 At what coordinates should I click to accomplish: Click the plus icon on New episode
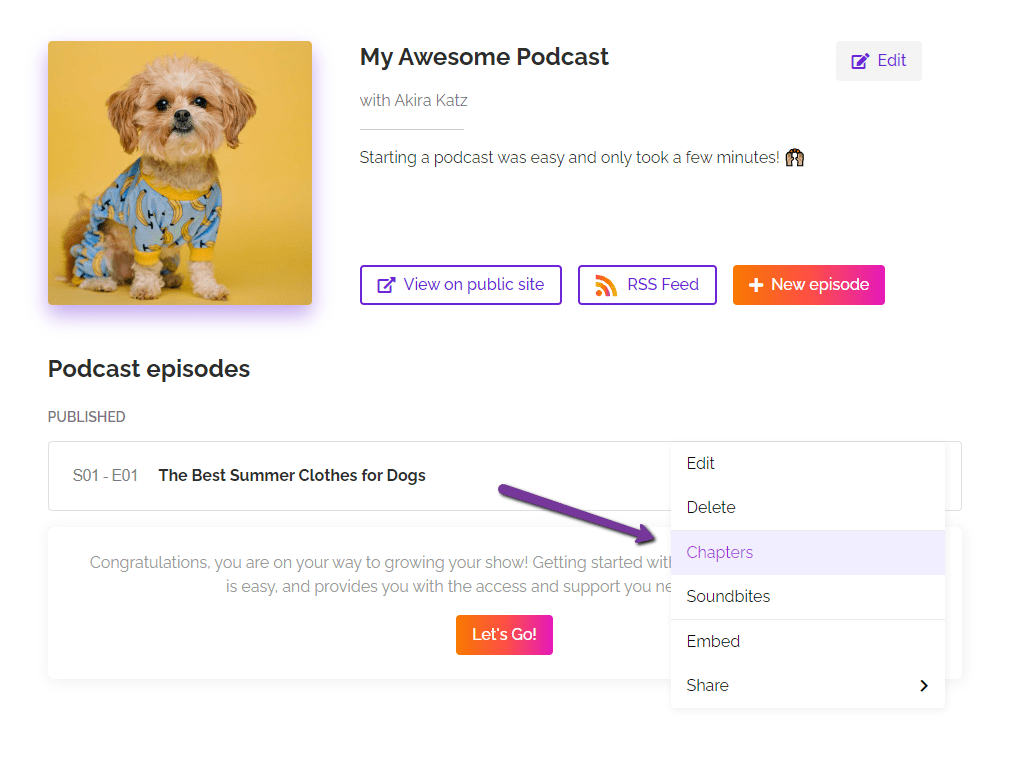757,284
